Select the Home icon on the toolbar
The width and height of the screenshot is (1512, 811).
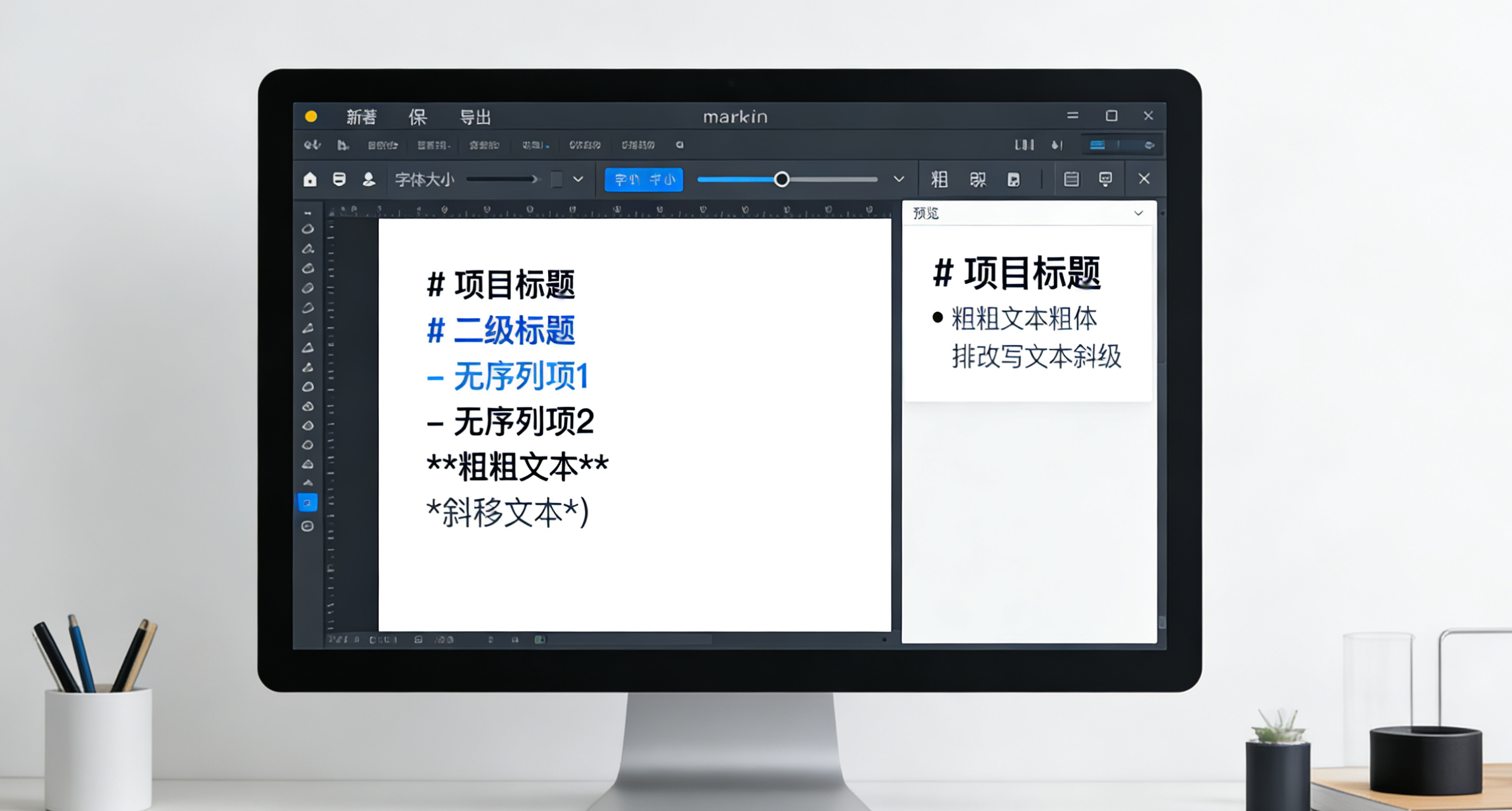311,179
